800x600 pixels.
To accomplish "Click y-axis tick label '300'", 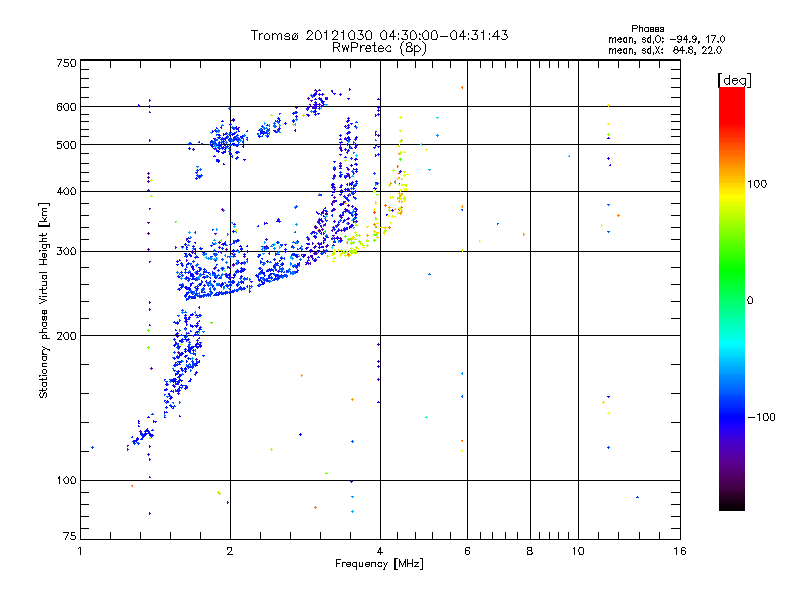I will click(x=66, y=252).
